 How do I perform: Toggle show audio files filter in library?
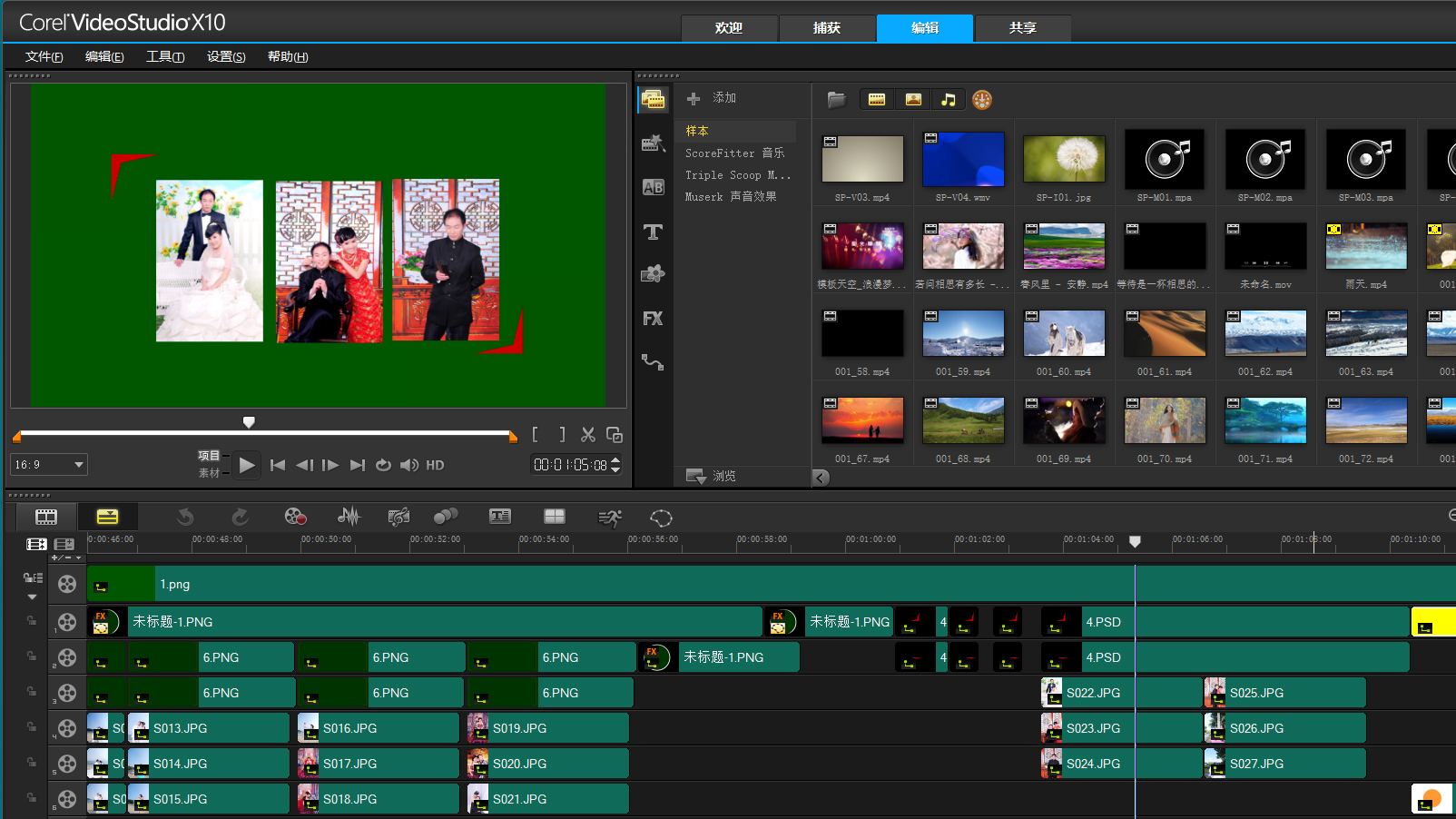[949, 100]
